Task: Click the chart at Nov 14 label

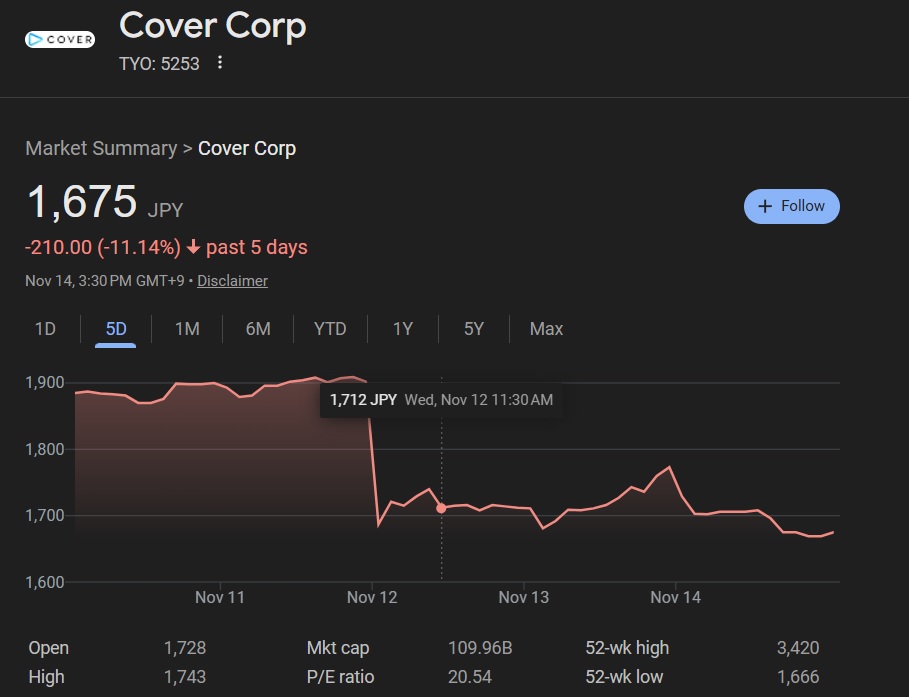Action: (675, 597)
